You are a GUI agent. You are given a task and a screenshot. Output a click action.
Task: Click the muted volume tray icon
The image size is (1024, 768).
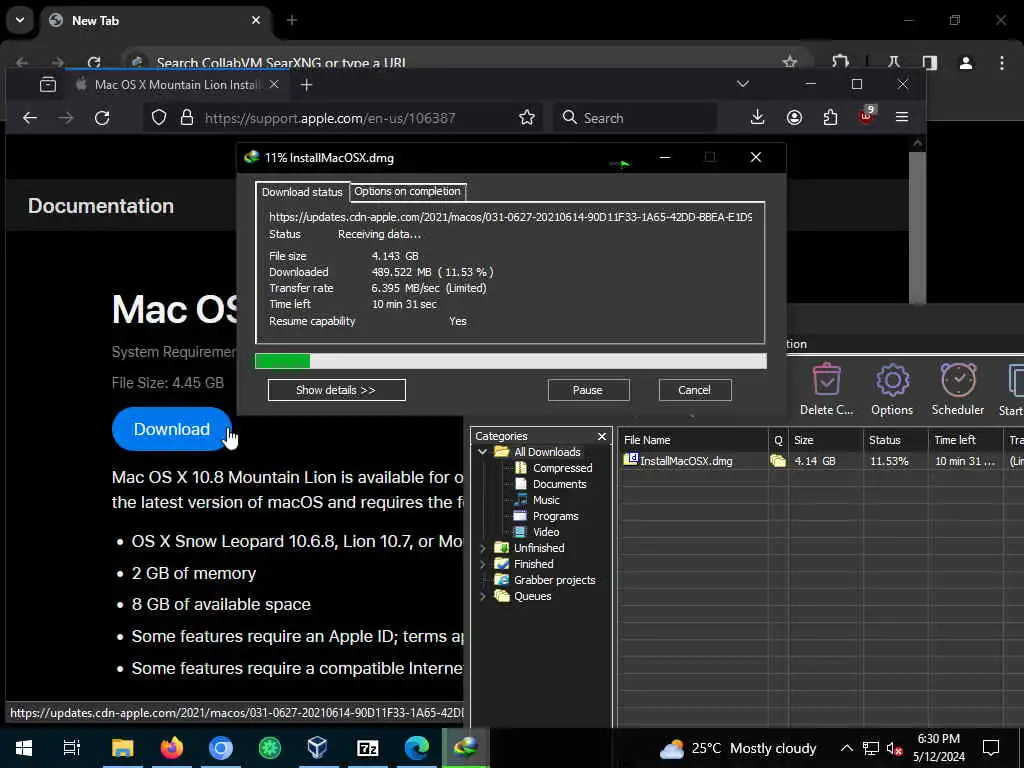click(894, 748)
